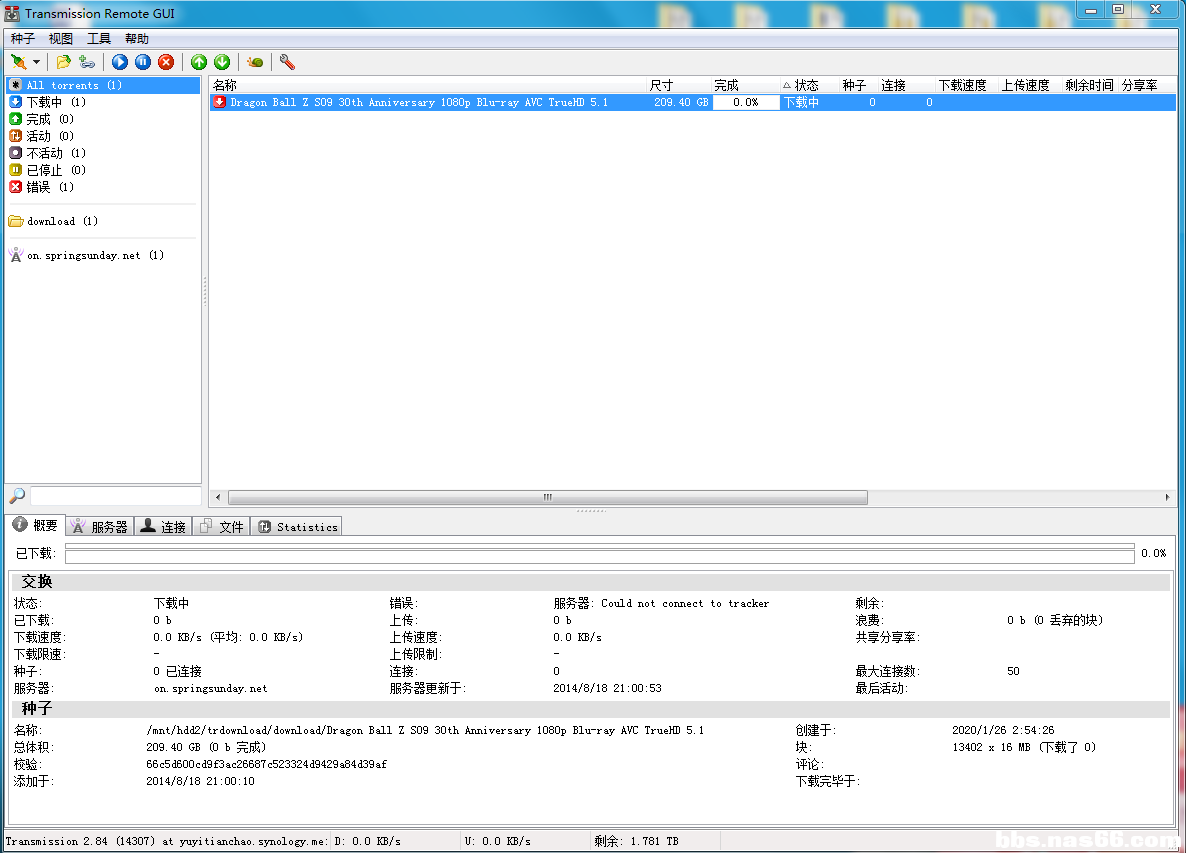Remove the torrent using the red X icon
This screenshot has height=853, width=1186.
[166, 61]
